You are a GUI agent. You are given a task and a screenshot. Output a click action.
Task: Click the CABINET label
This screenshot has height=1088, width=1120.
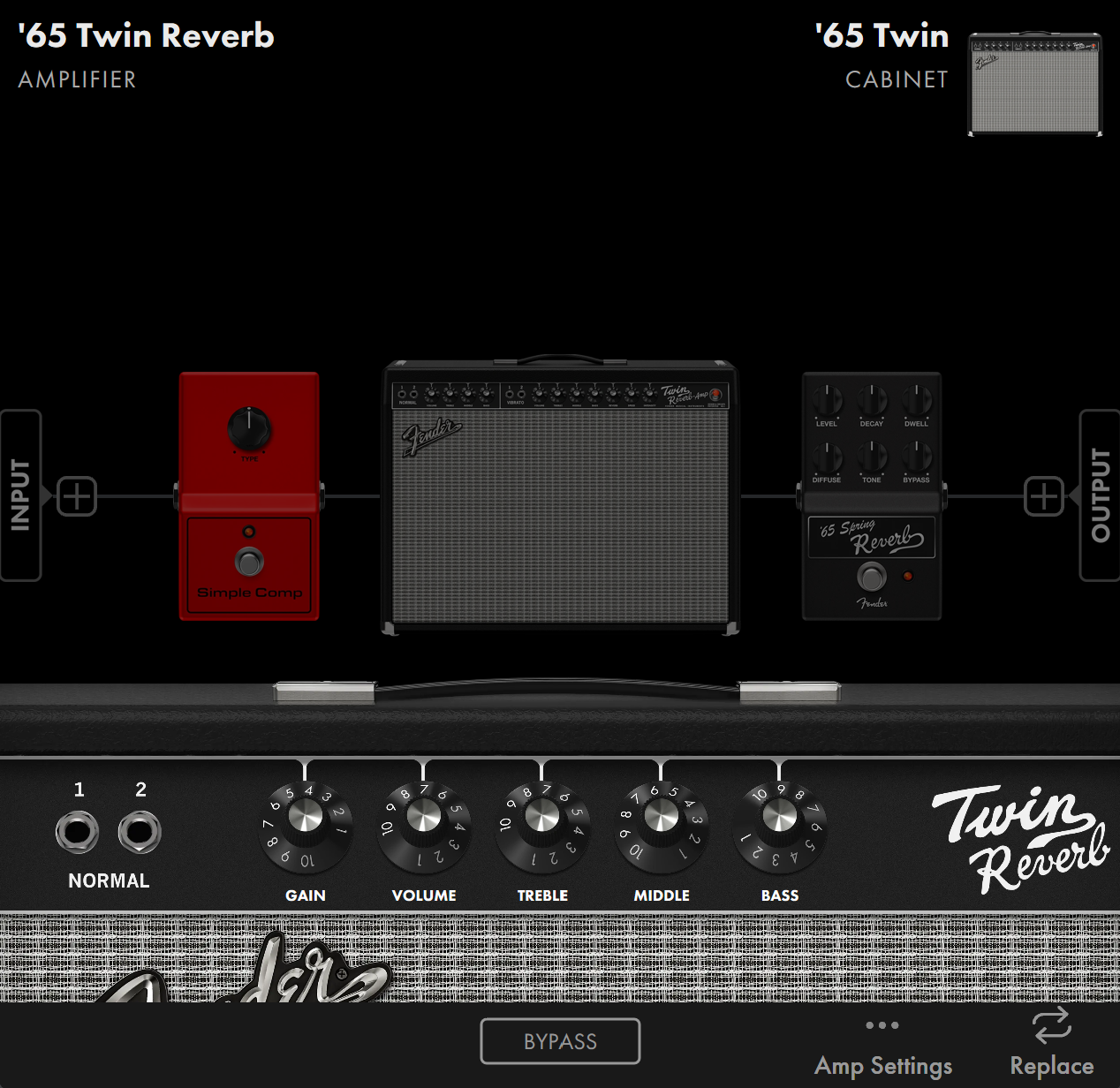coord(897,79)
